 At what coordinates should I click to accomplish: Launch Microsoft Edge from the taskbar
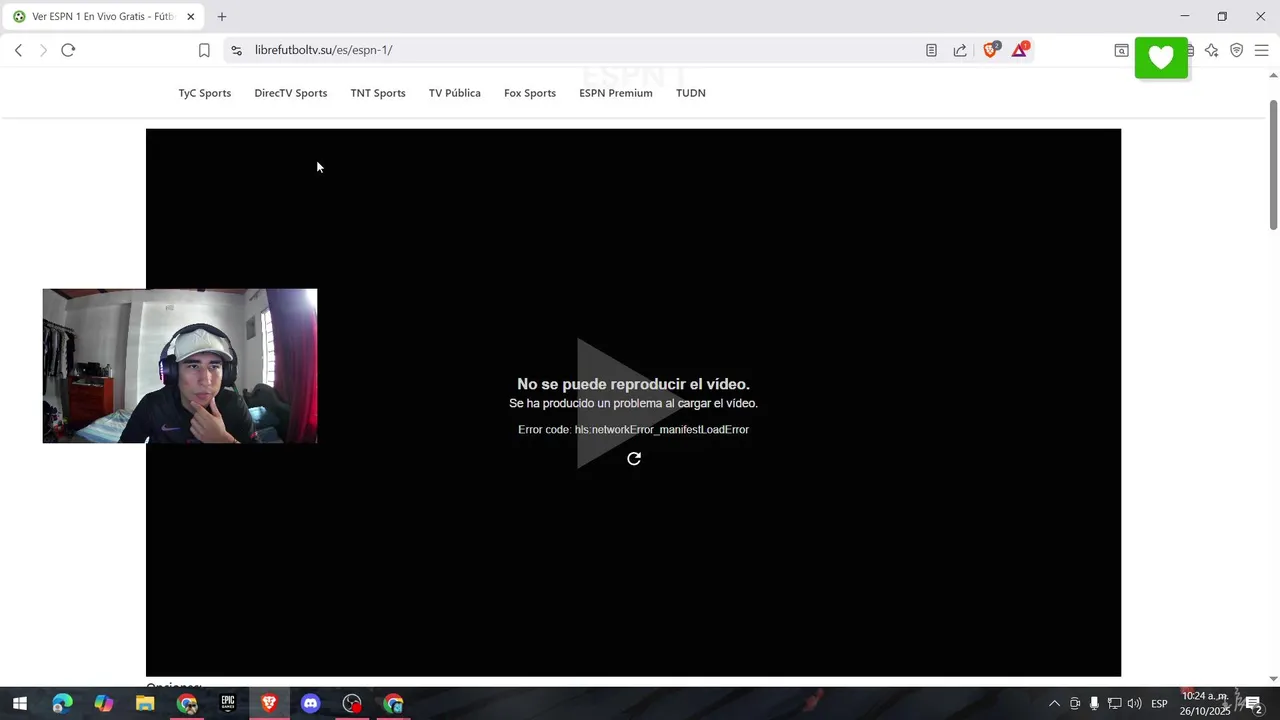click(x=62, y=704)
